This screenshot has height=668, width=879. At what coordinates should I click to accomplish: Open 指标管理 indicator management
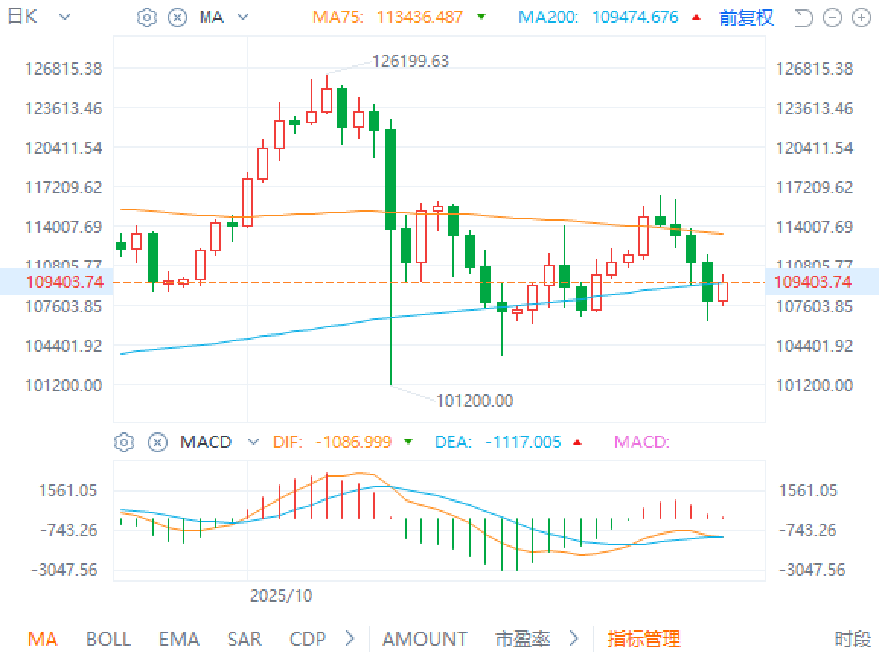point(644,639)
